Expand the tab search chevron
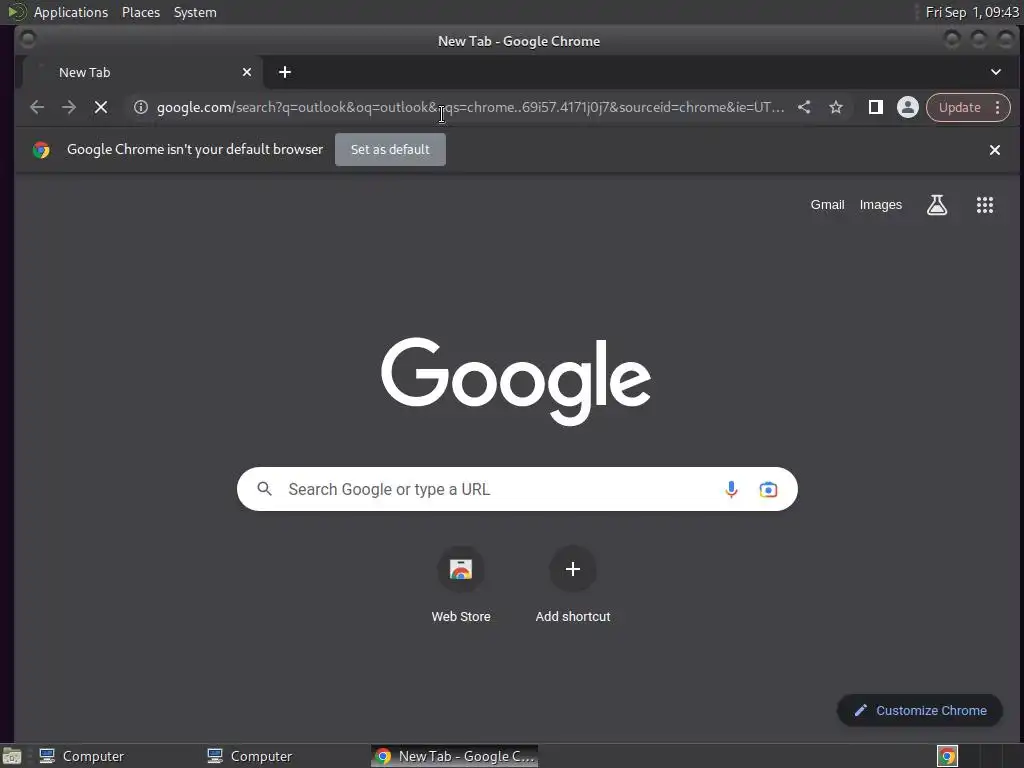The image size is (1024, 768). 996,72
